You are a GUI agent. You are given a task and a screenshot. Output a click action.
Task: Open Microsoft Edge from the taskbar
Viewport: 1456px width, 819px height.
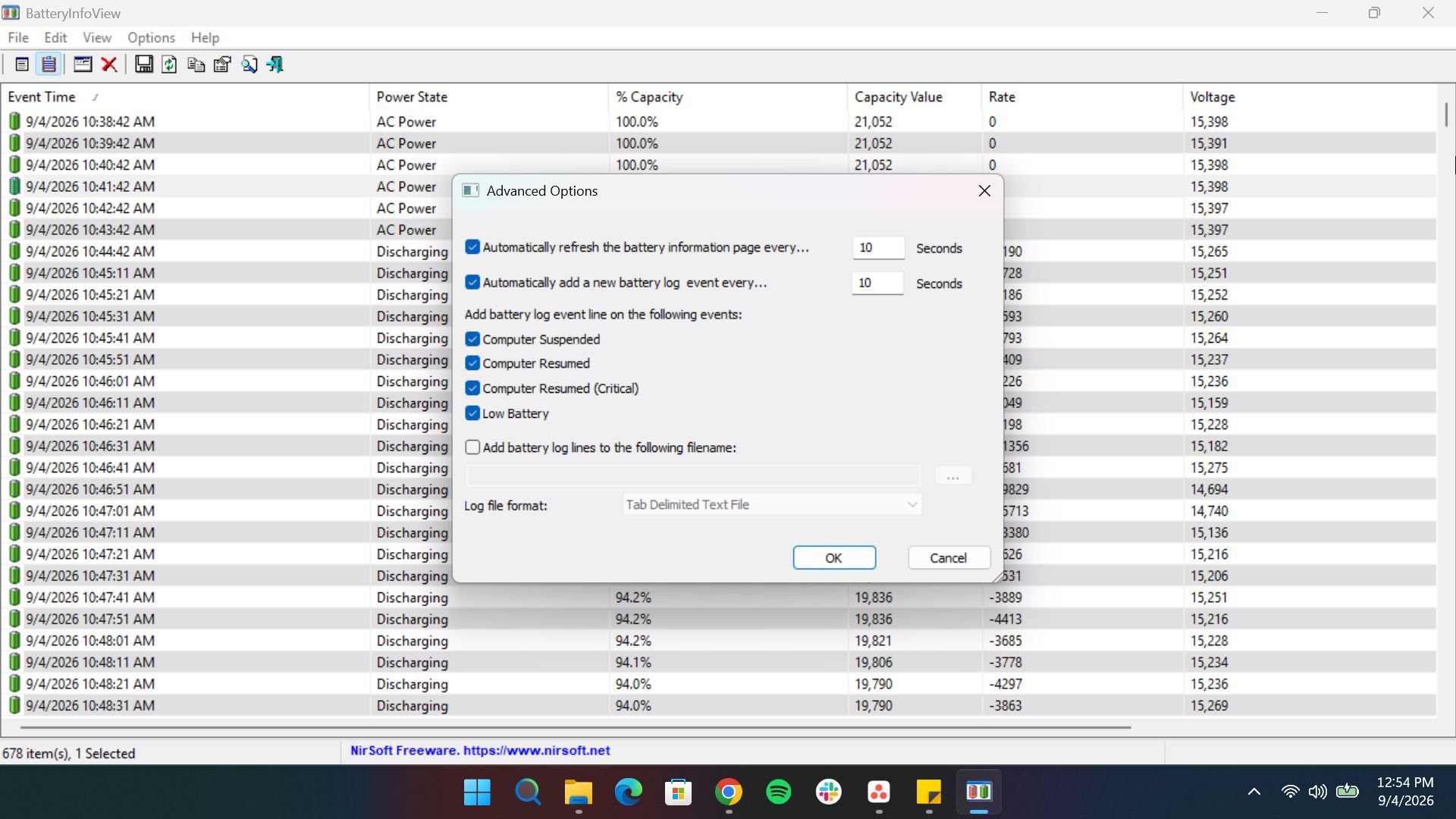(628, 792)
